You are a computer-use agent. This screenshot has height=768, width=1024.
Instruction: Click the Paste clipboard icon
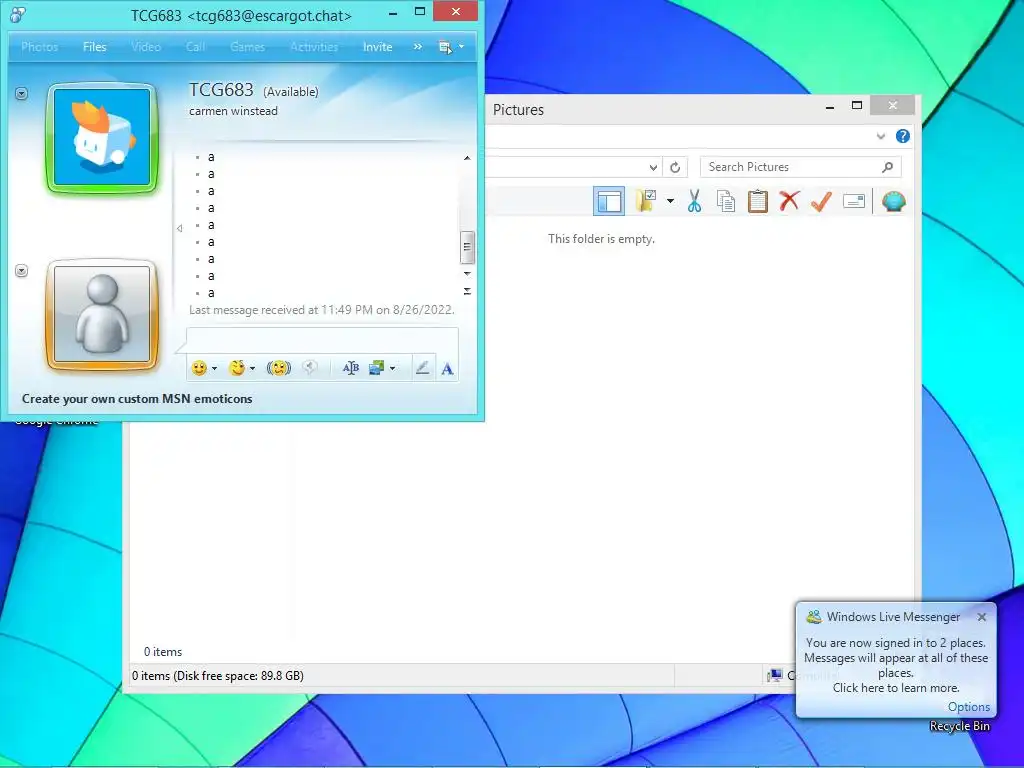758,201
